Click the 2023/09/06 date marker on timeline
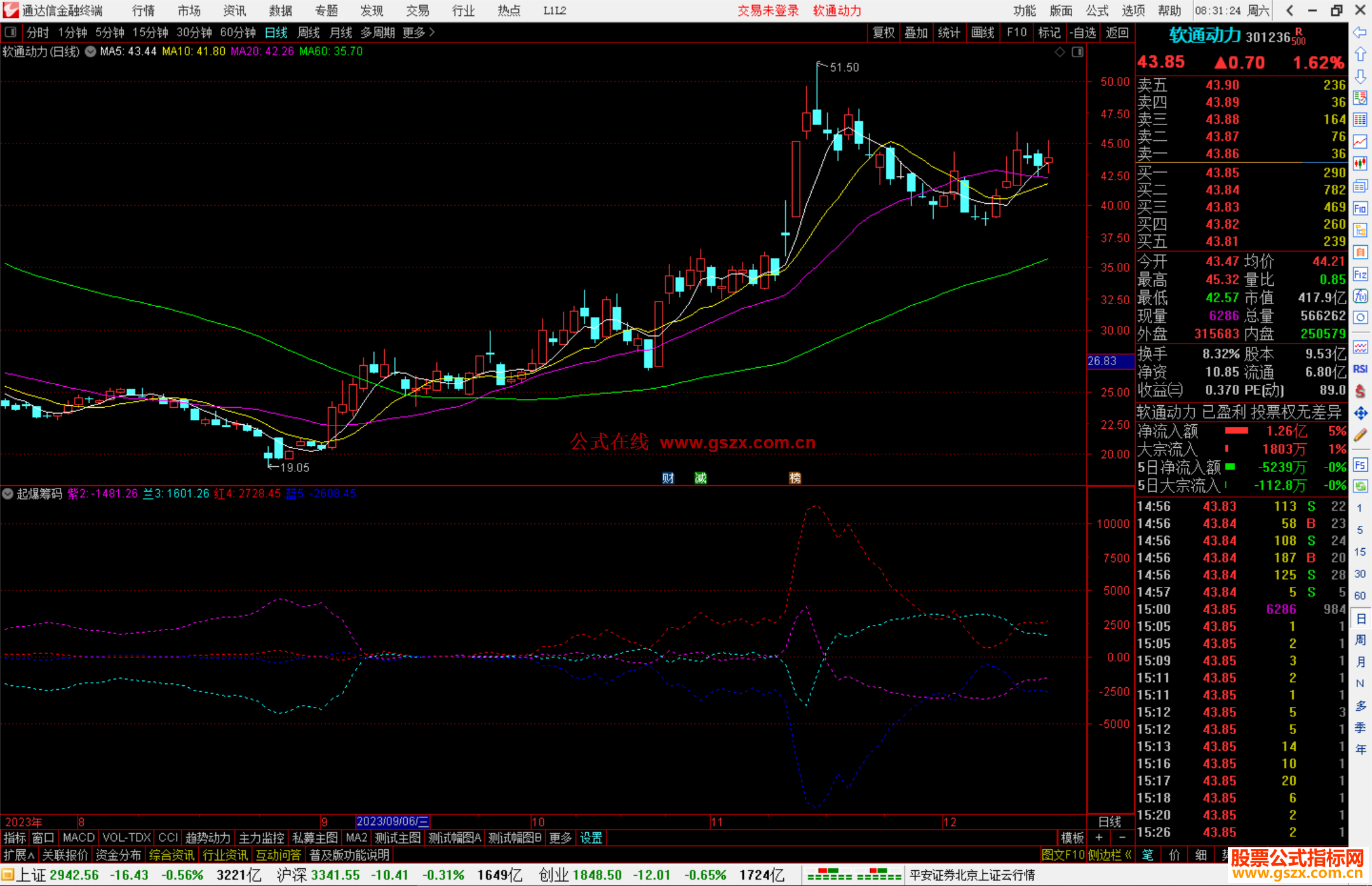The width and height of the screenshot is (1372, 886). click(x=392, y=821)
